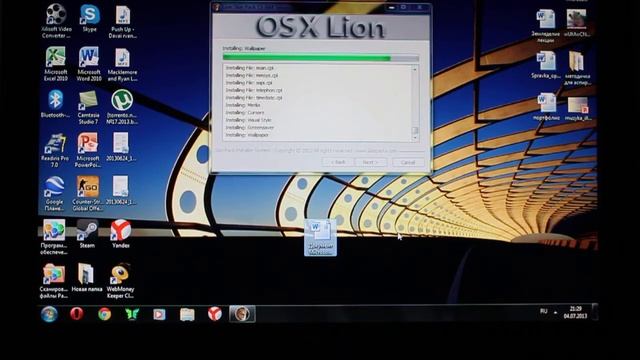Click the install log scrollbar thumb
Screen dimensions: 640x360
pos(415,131)
